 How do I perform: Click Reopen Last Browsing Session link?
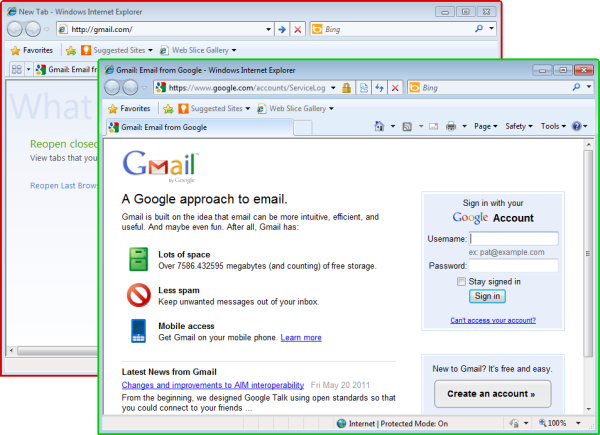pyautogui.click(x=64, y=186)
